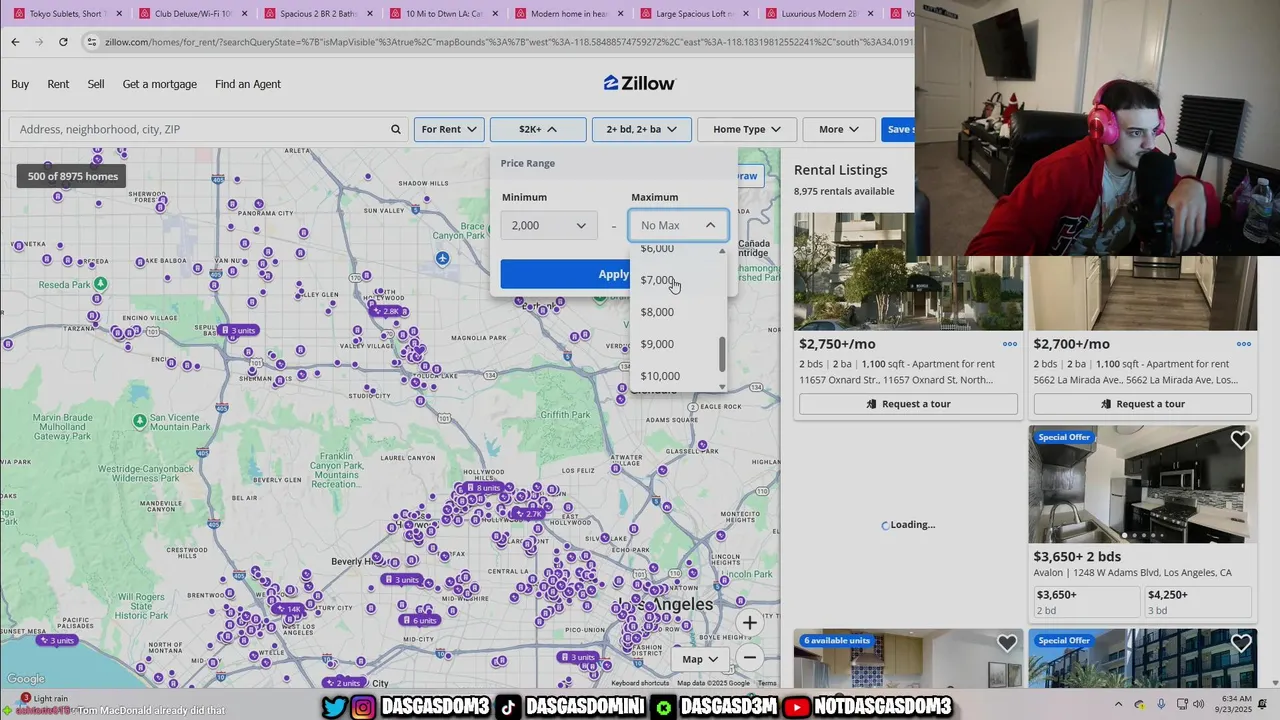Screen dimensions: 1280x720
Task: Open the Twitter icon in the stream overlay
Action: pyautogui.click(x=335, y=707)
